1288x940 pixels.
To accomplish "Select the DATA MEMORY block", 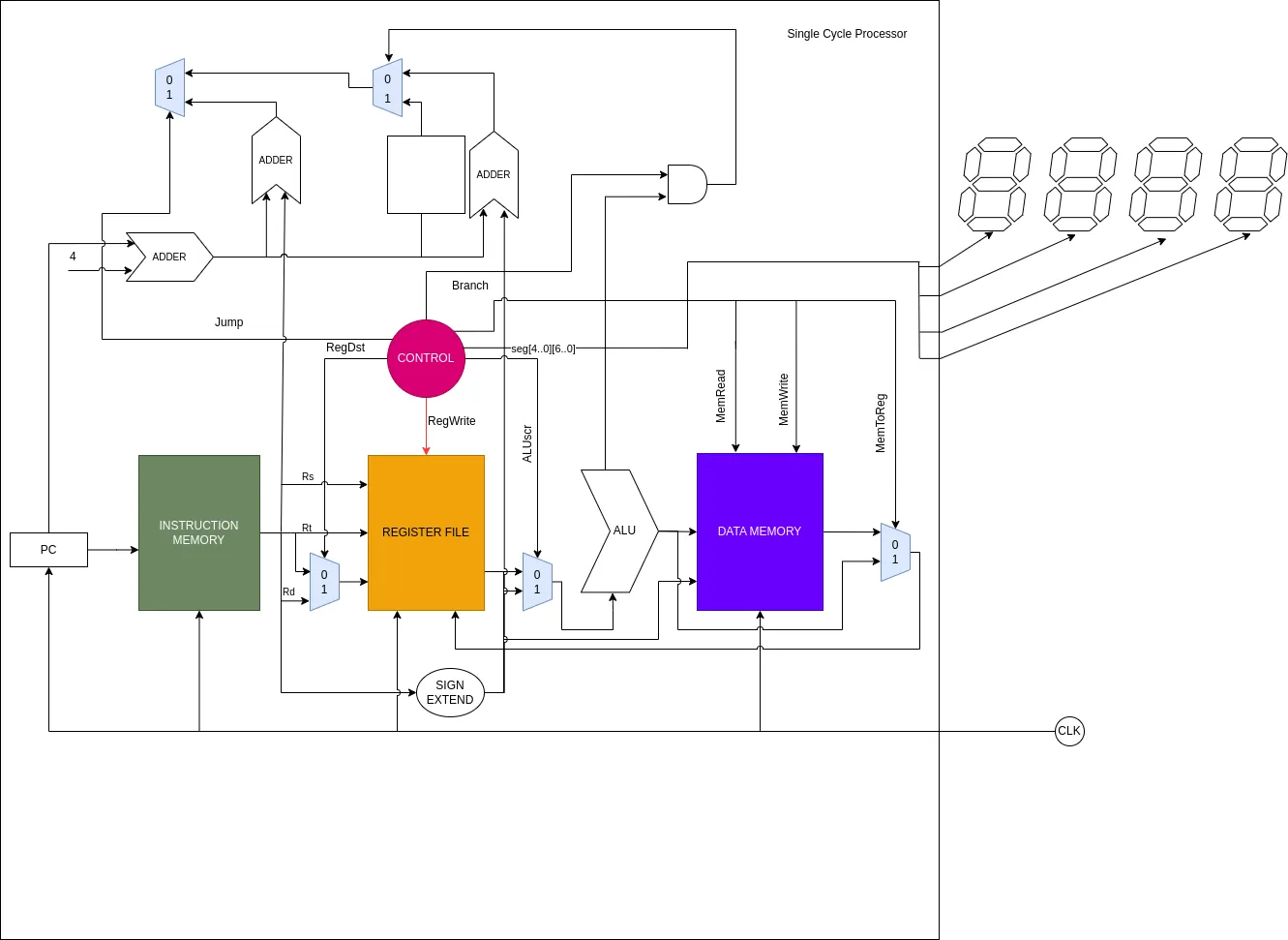I will pos(760,531).
